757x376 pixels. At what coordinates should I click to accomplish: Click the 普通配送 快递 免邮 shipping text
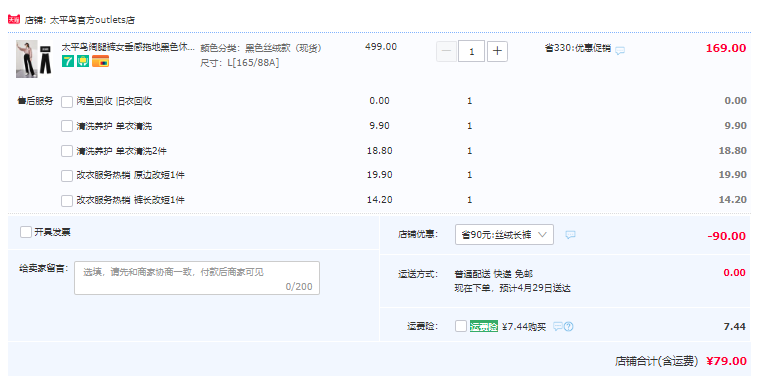pyautogui.click(x=493, y=274)
